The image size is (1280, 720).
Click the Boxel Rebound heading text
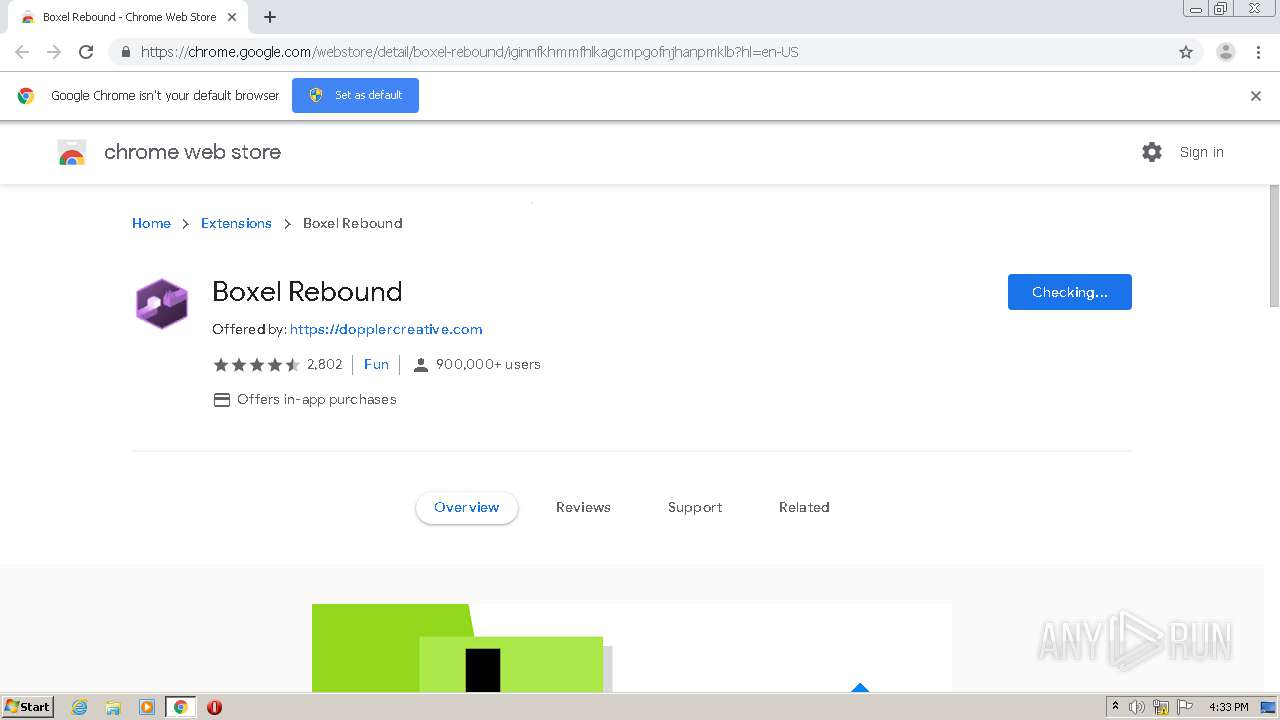point(307,291)
